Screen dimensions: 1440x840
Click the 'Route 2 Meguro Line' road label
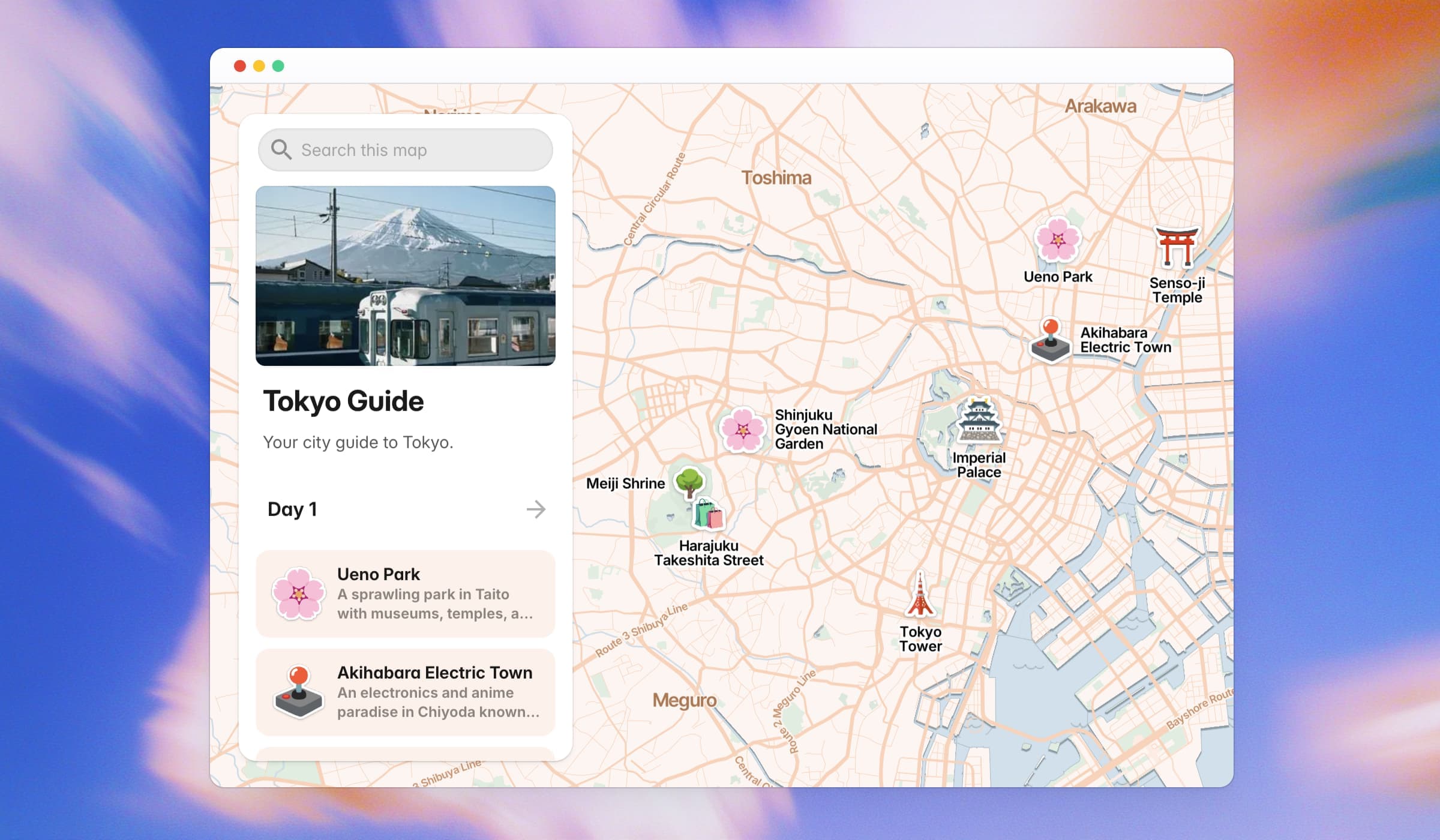coord(794,711)
